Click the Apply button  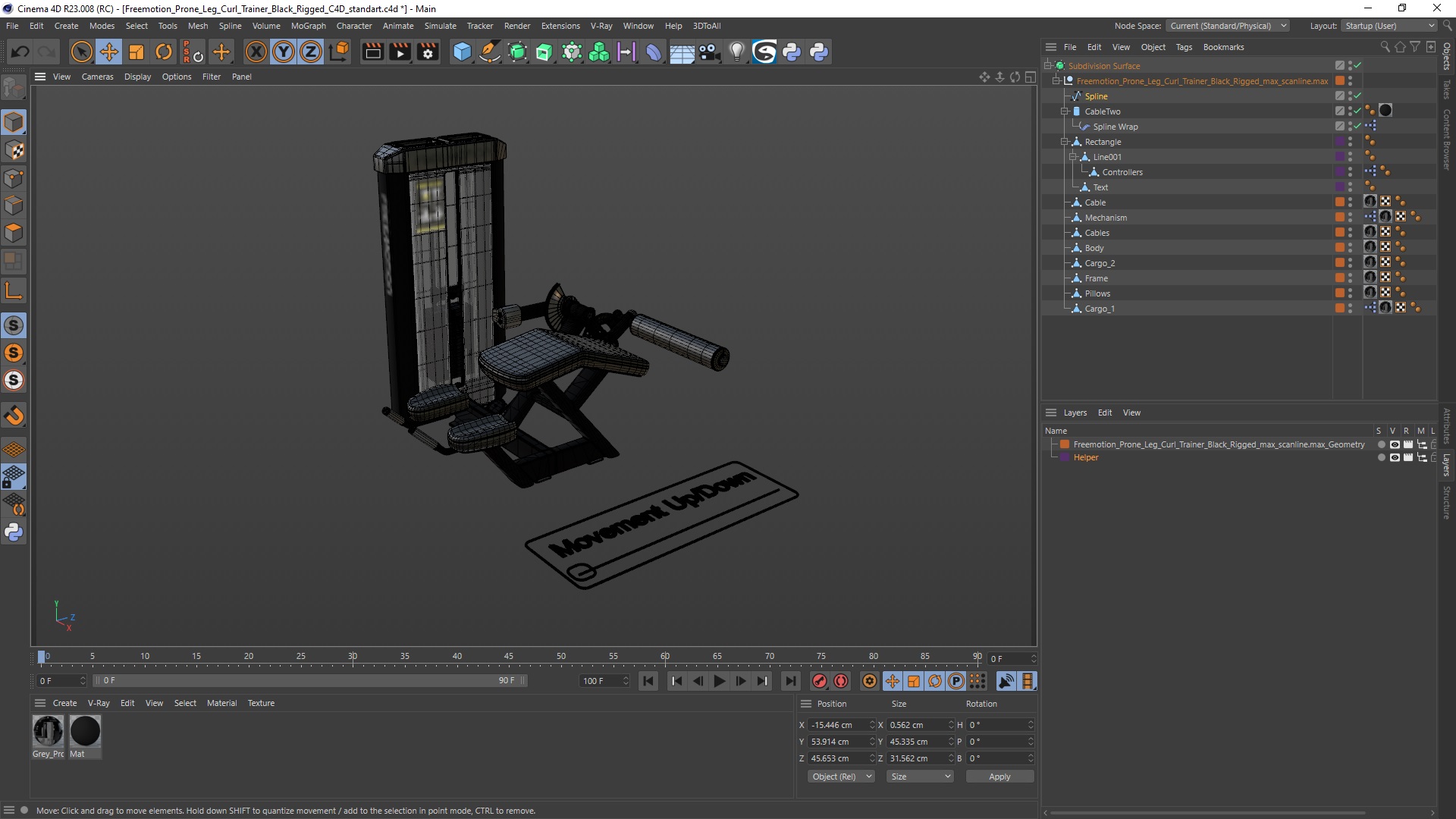[x=999, y=777]
